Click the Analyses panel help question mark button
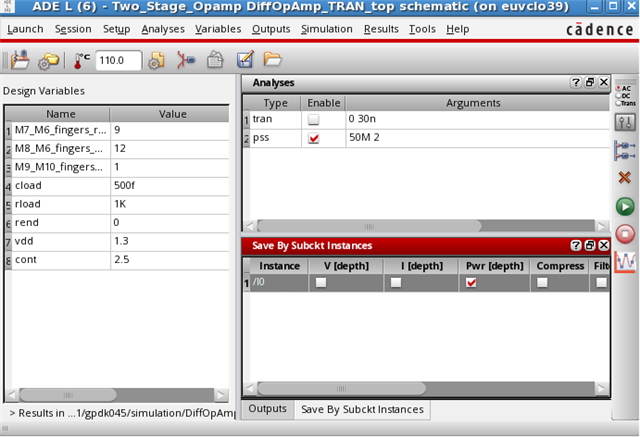The width and height of the screenshot is (640, 437). tap(575, 82)
